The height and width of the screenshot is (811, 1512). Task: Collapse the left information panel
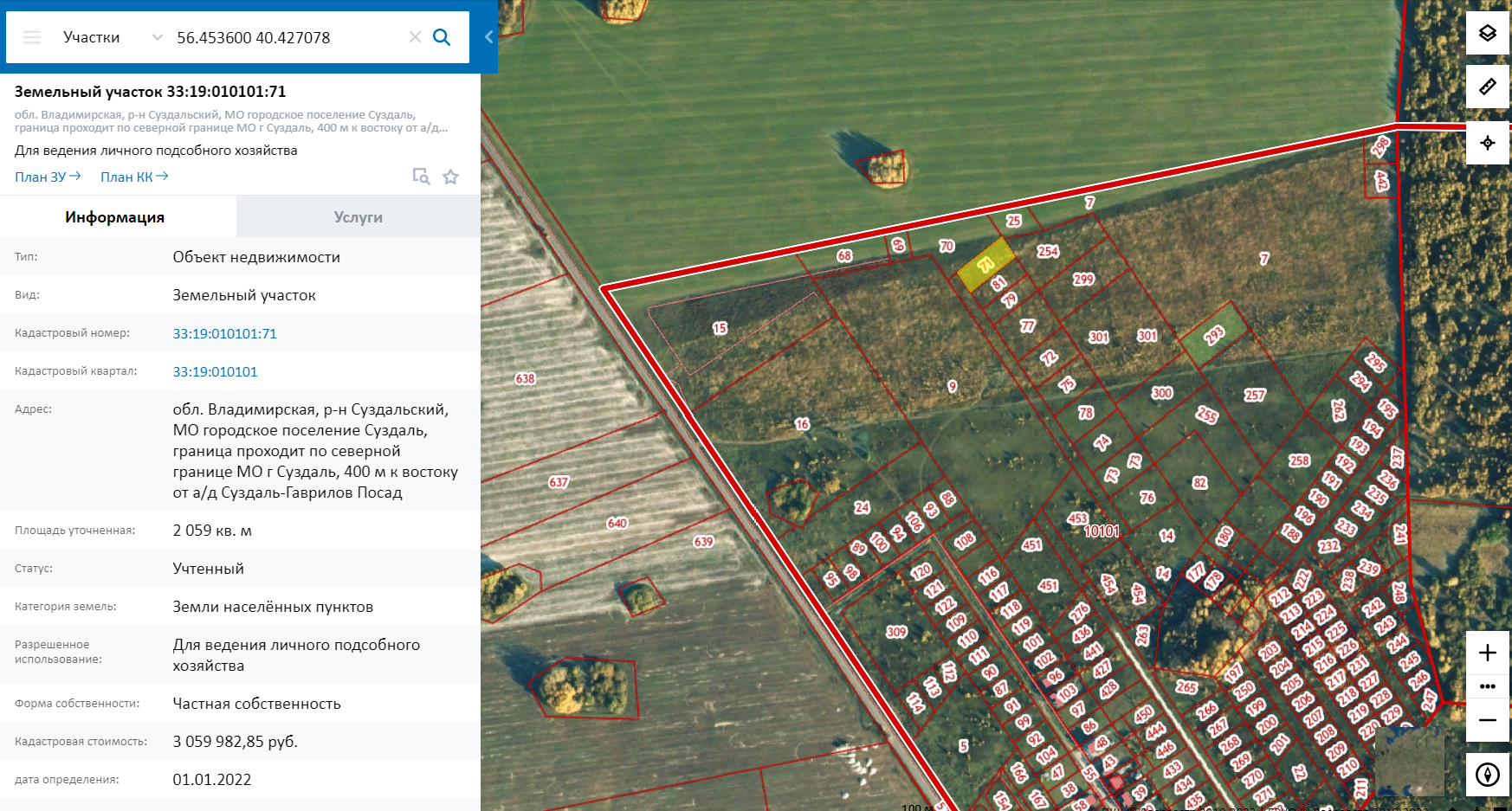pyautogui.click(x=488, y=37)
